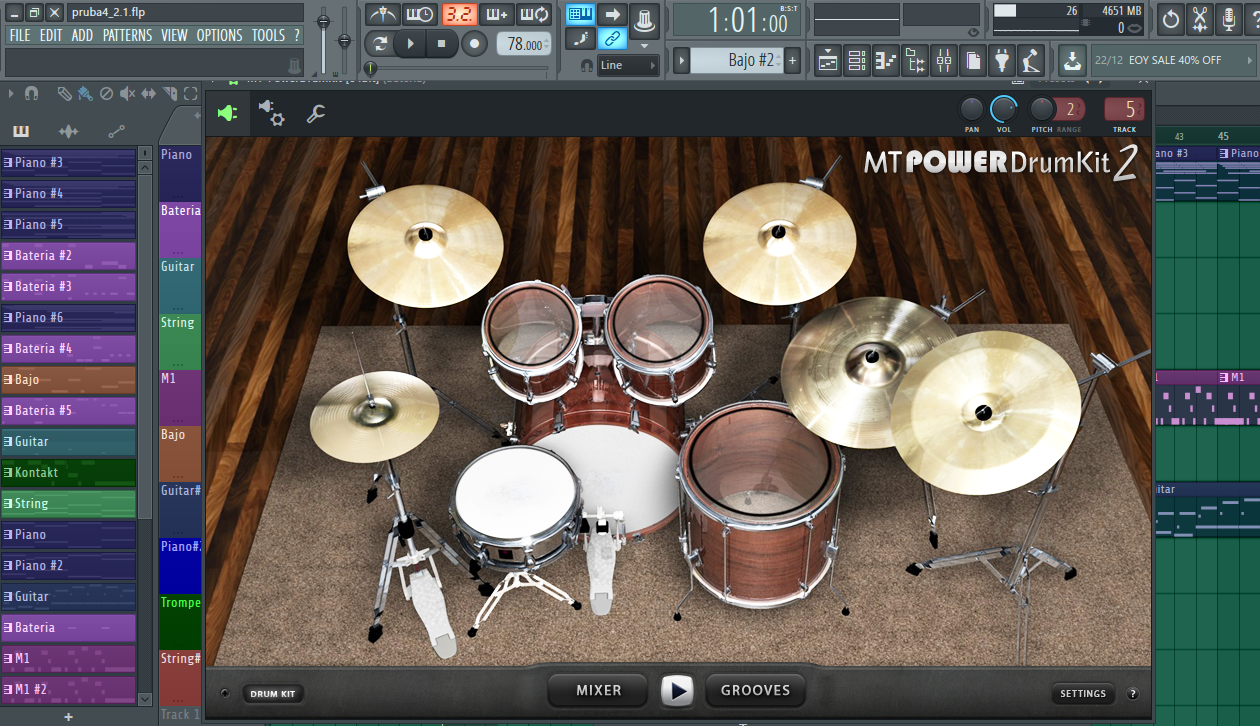1260x726 pixels.
Task: Click the plugin PAN knob
Action: [x=972, y=109]
